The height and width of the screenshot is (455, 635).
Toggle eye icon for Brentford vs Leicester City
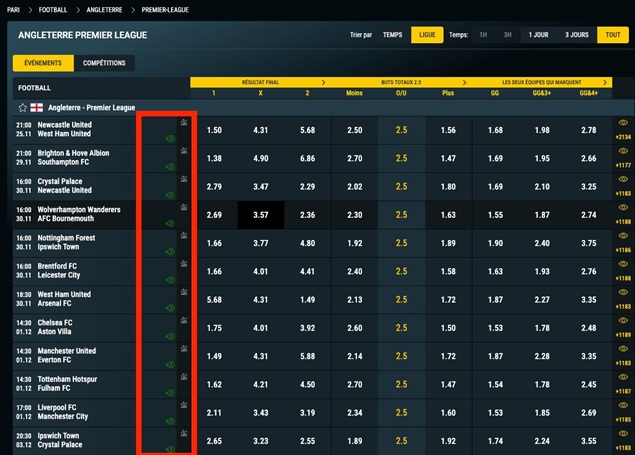pos(623,264)
